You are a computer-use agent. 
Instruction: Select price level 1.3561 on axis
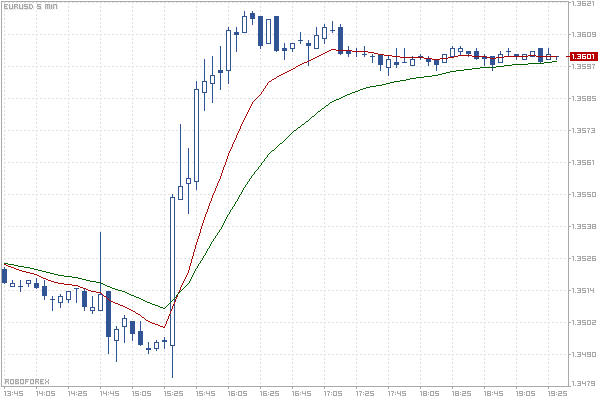pyautogui.click(x=583, y=162)
